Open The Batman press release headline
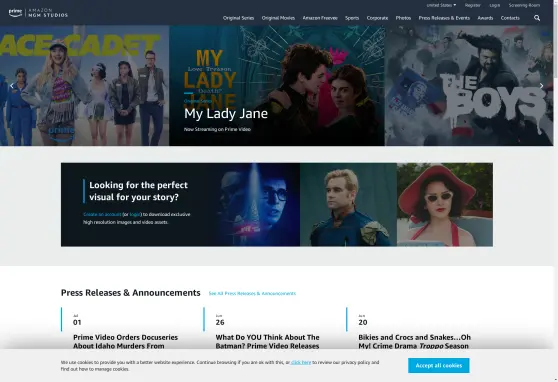 [268, 341]
